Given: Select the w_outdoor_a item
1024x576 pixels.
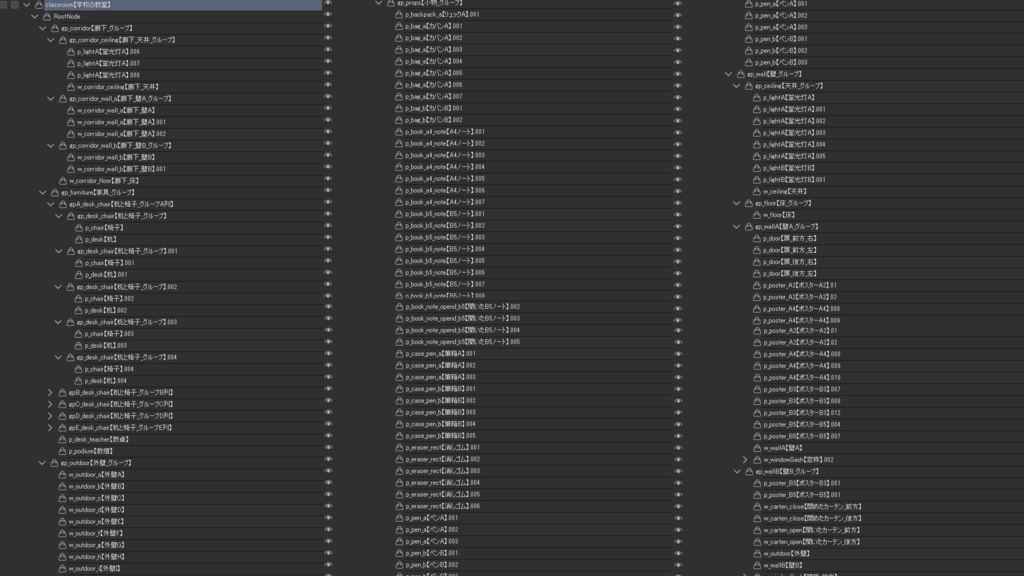Looking at the screenshot, I should point(96,475).
